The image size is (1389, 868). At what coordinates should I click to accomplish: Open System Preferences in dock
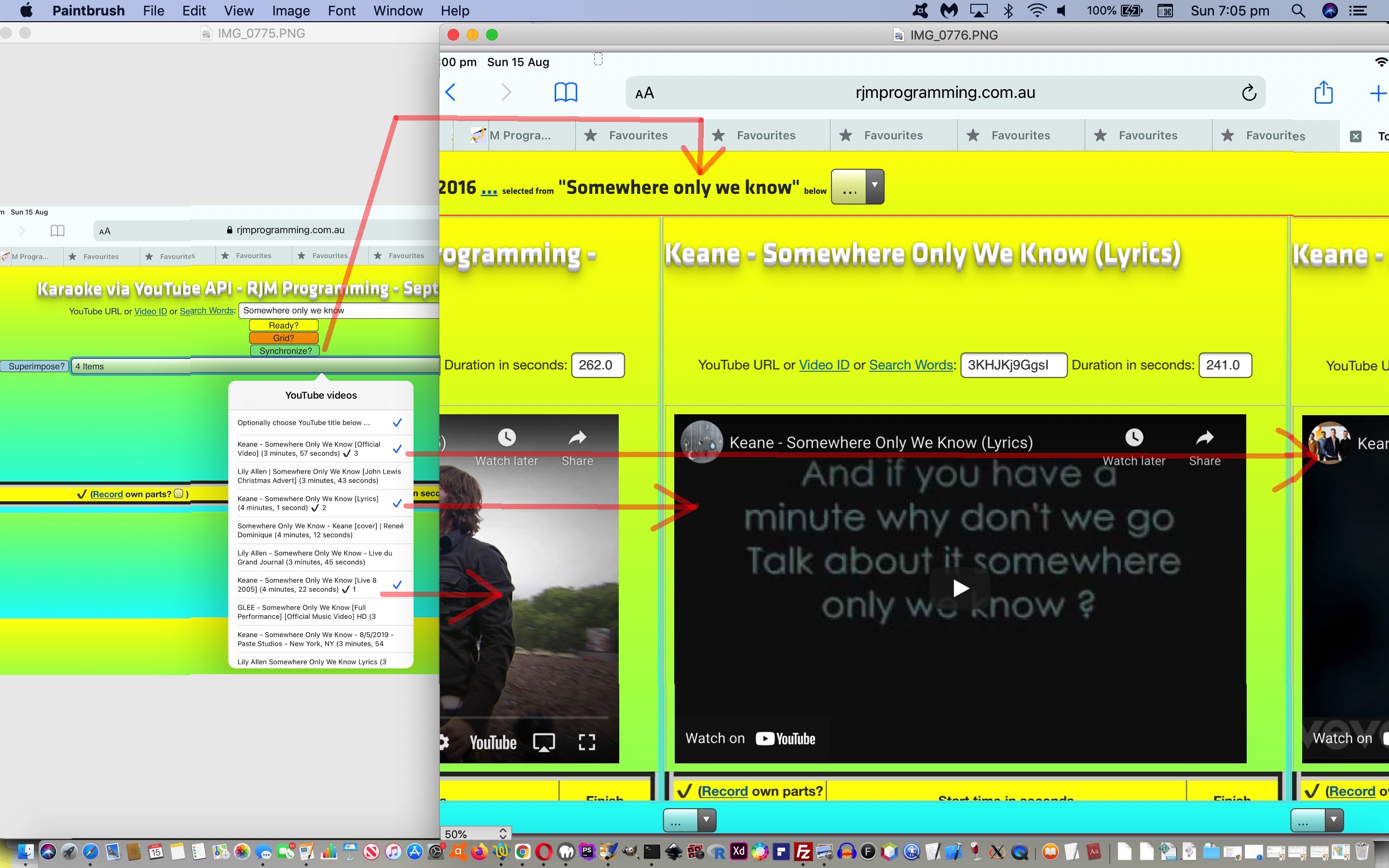click(436, 852)
